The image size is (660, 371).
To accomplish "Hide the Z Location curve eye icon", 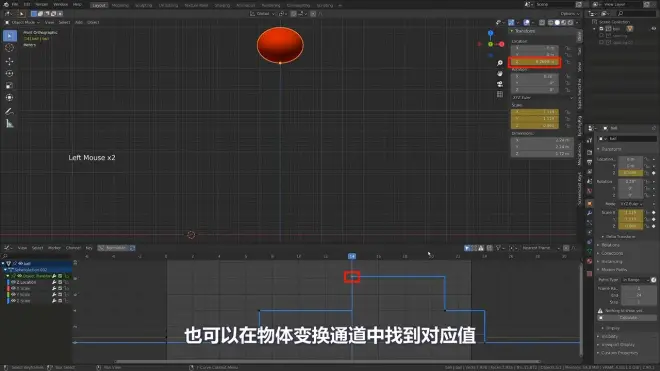I will click(x=13, y=282).
